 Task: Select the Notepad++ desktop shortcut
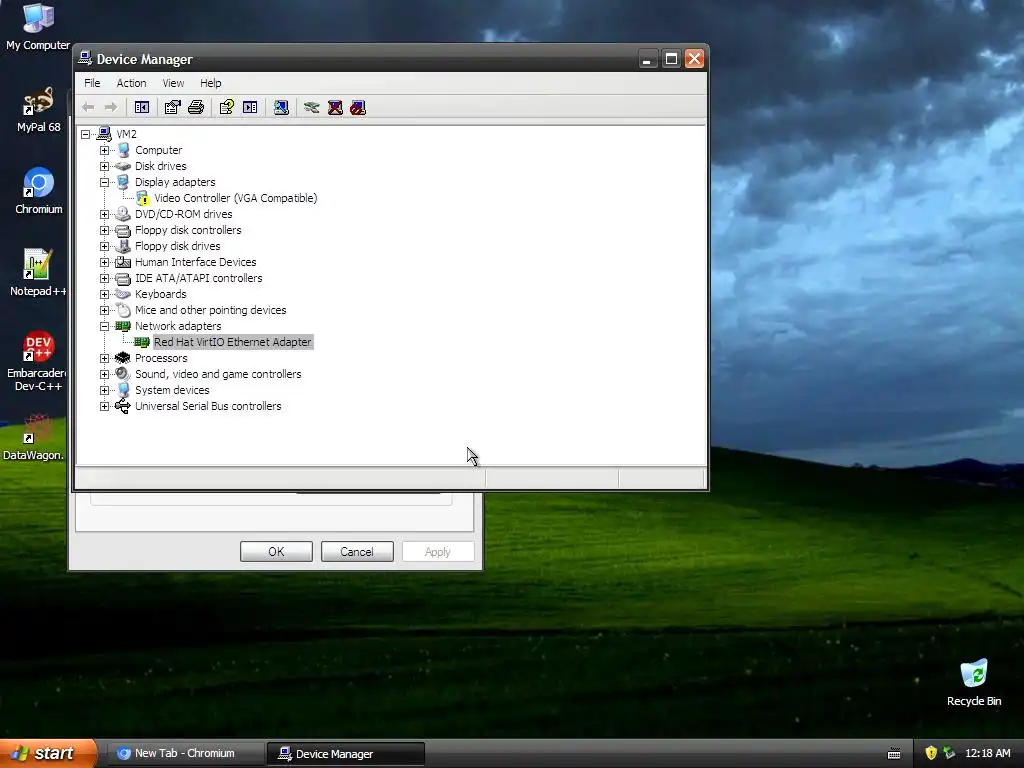(38, 273)
